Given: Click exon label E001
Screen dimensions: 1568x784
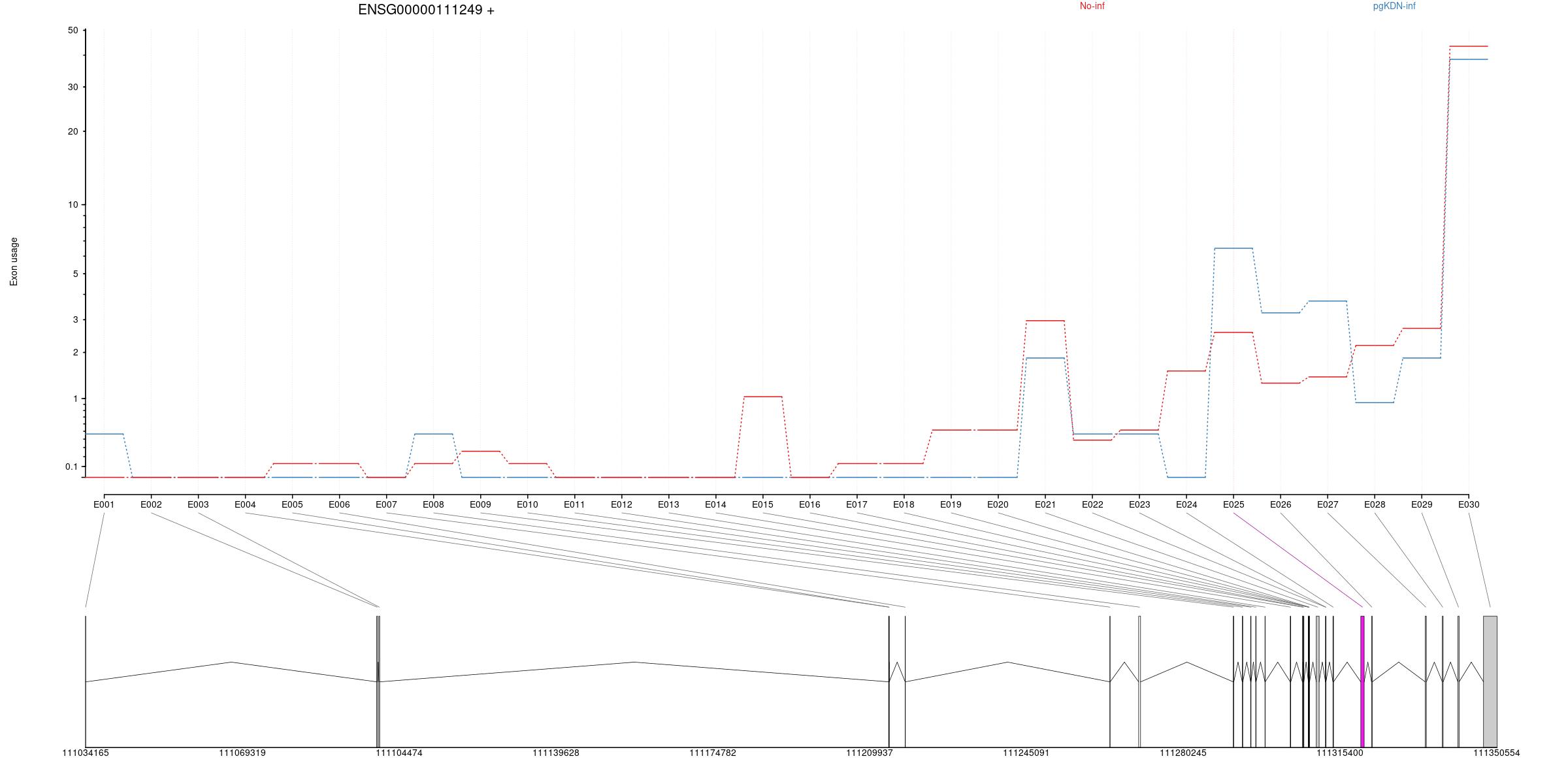Looking at the screenshot, I should tap(104, 504).
